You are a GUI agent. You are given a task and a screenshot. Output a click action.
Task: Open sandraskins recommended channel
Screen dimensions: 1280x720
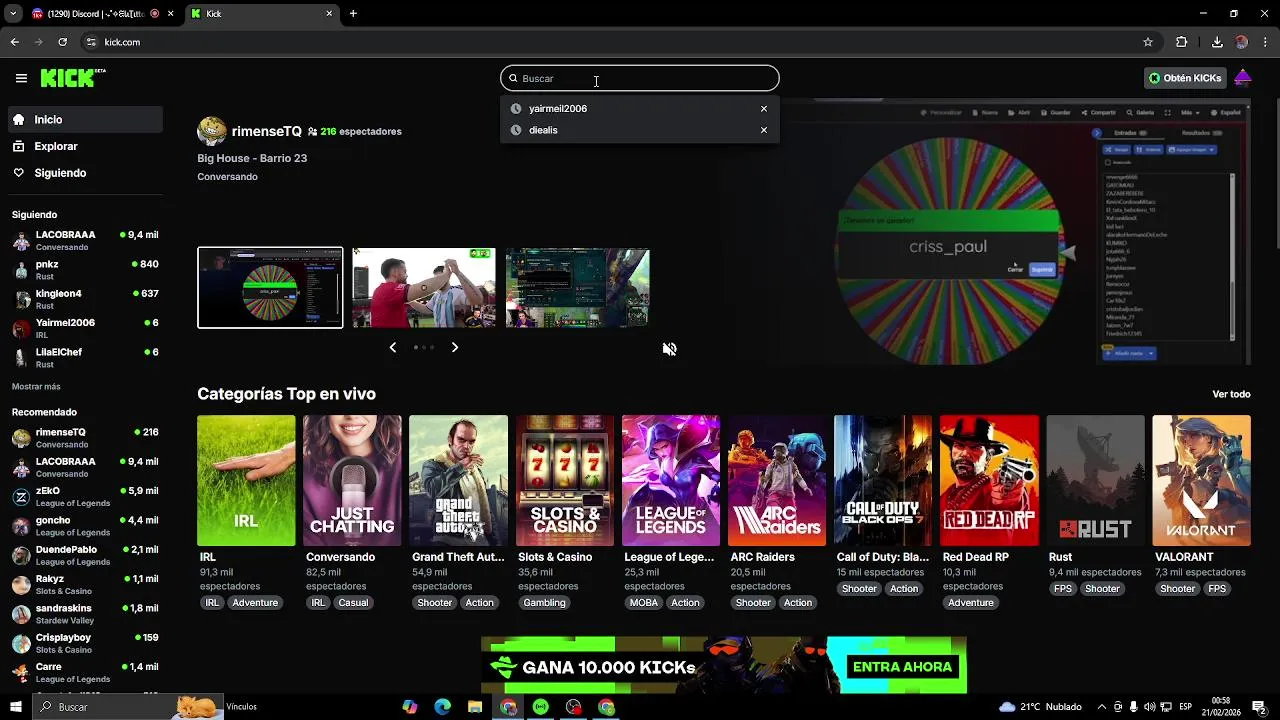[x=85, y=614]
